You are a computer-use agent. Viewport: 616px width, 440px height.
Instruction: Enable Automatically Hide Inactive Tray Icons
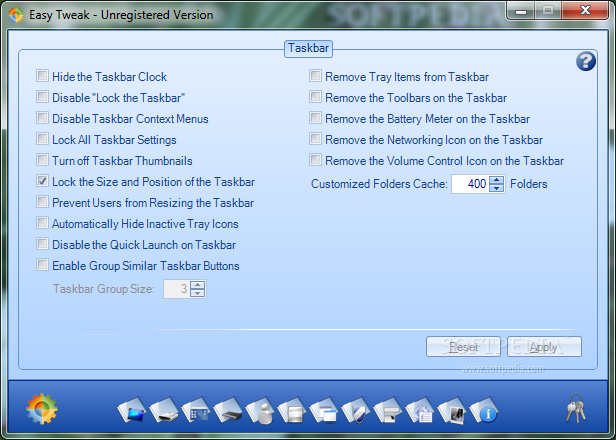(42, 223)
